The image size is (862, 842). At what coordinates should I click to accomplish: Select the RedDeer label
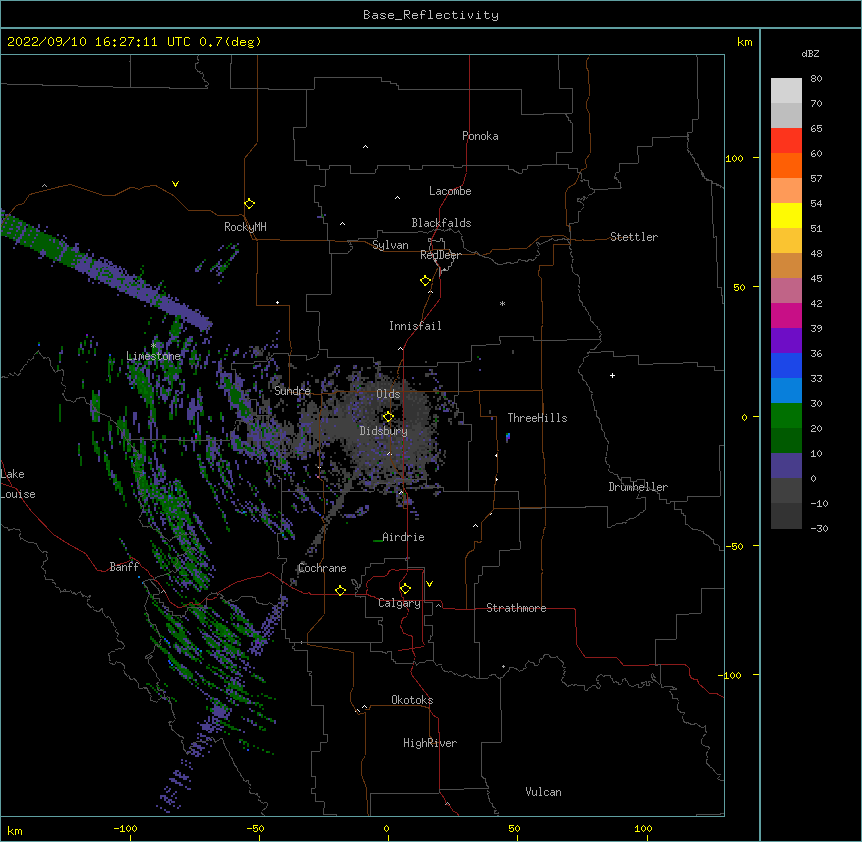point(440,255)
